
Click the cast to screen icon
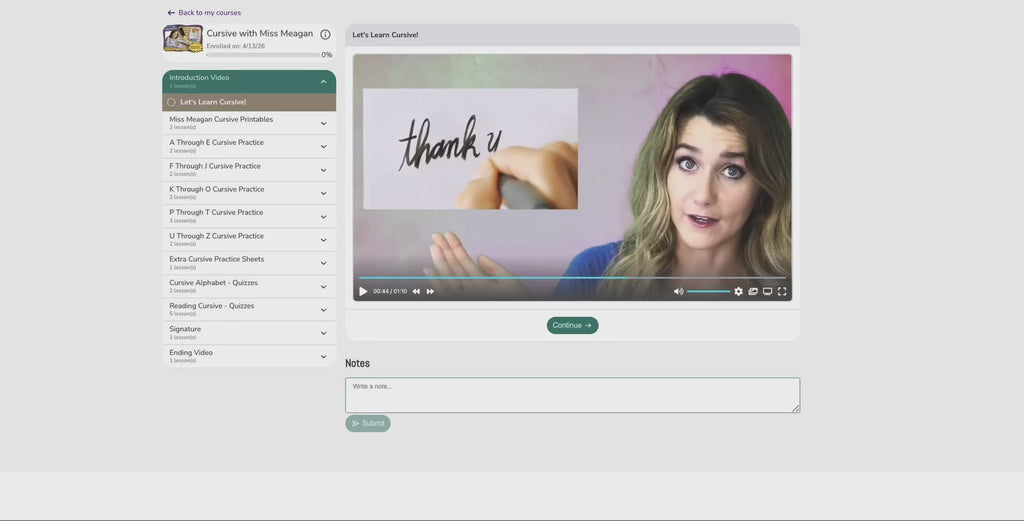pyautogui.click(x=767, y=291)
